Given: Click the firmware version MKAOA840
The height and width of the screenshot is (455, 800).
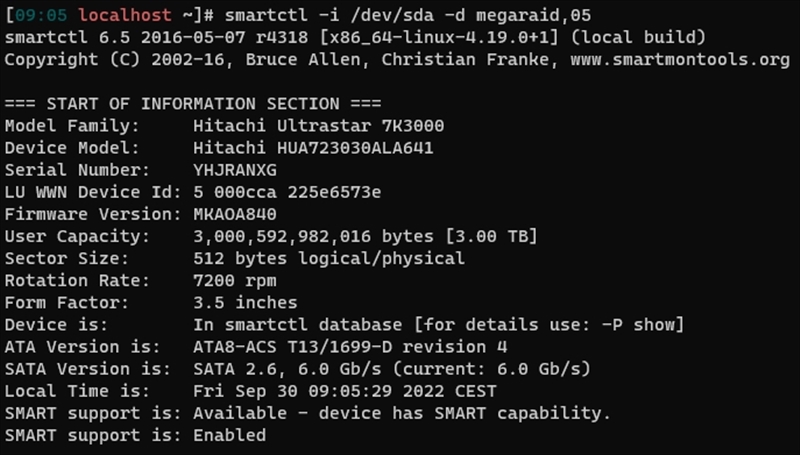Looking at the screenshot, I should click(235, 214).
